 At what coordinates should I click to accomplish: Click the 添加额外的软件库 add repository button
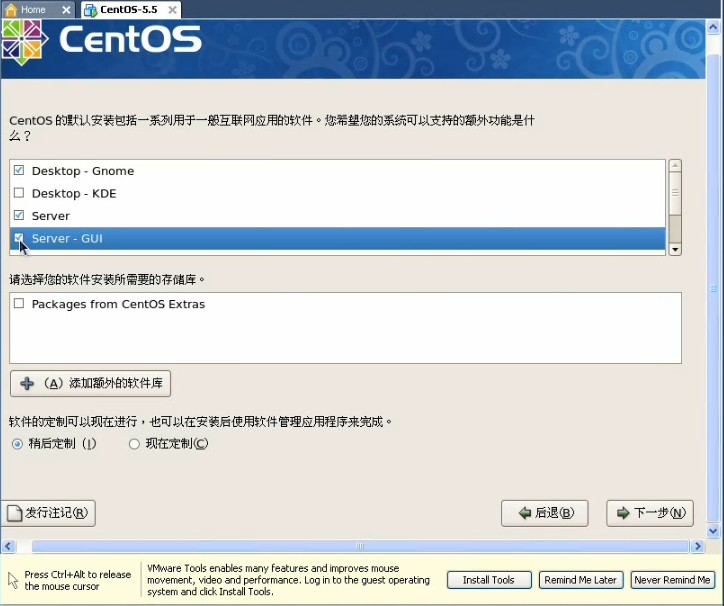(x=90, y=383)
